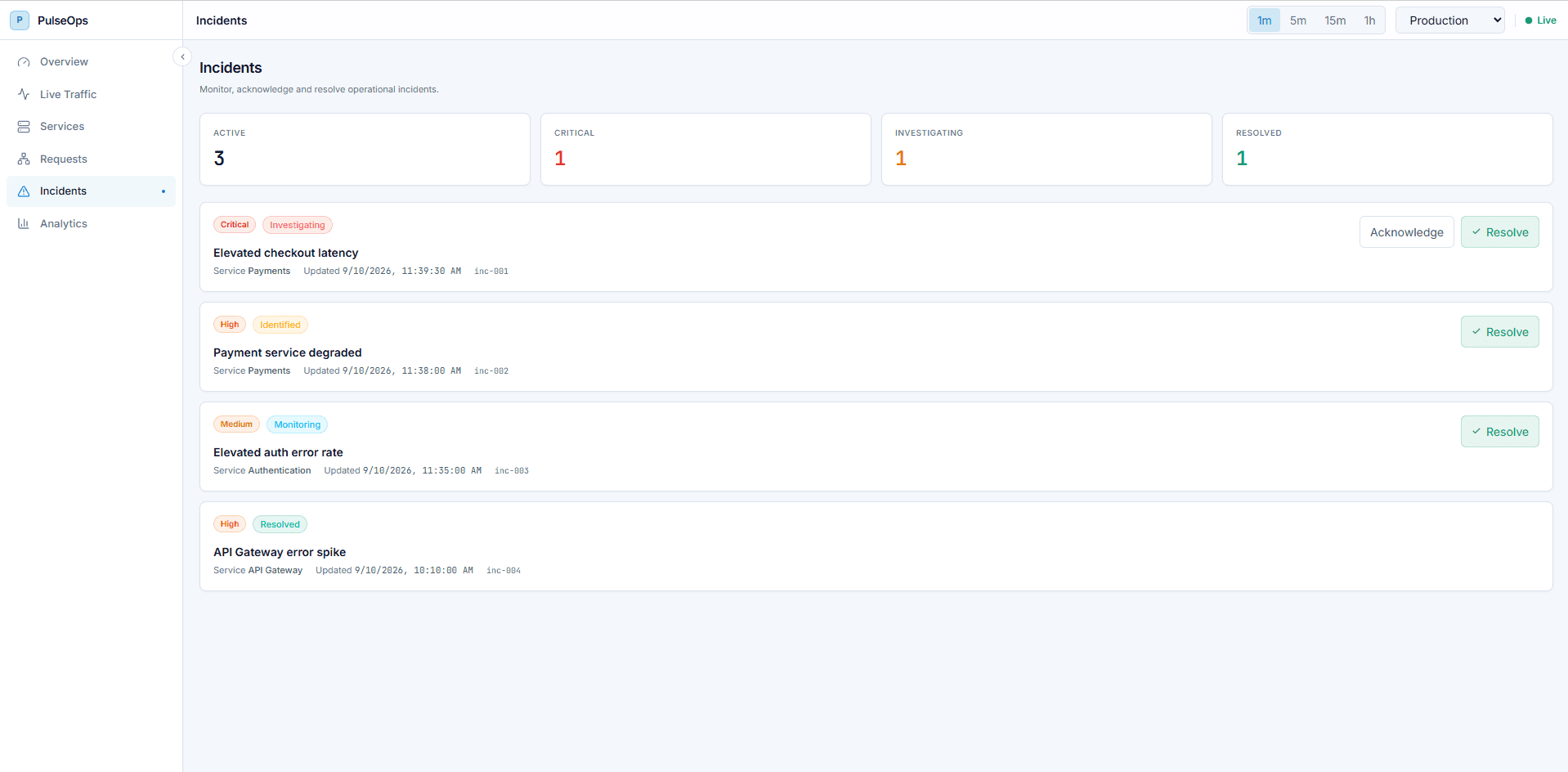Click the "Elevated checkout latency" title

coord(285,253)
